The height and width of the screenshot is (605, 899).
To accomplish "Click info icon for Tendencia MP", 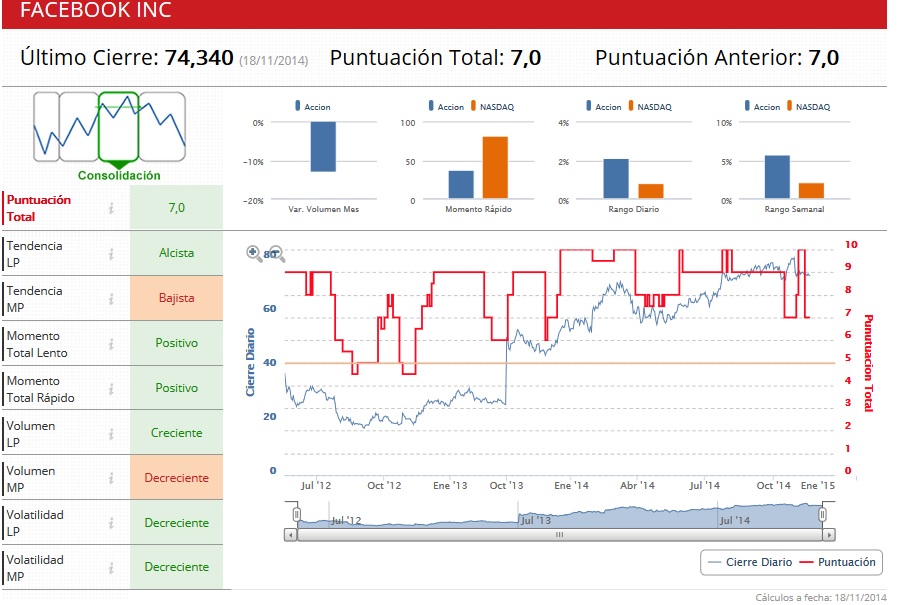I will click(x=111, y=299).
